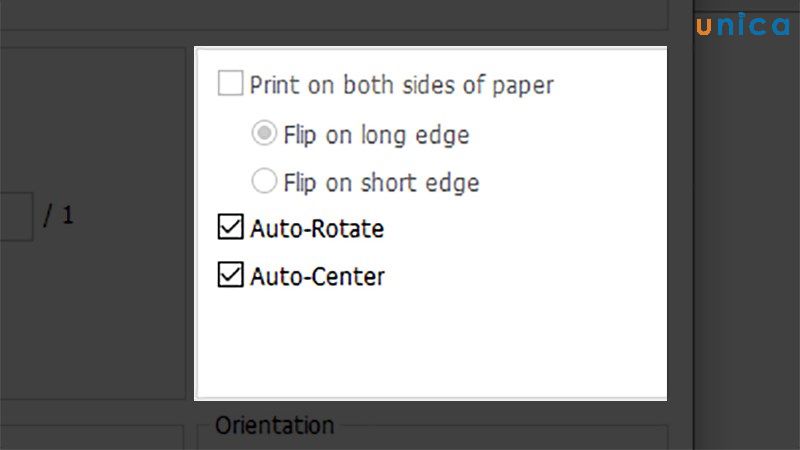Click the "Auto-Rotate" label text
Screen dimensions: 800x450
point(317,229)
